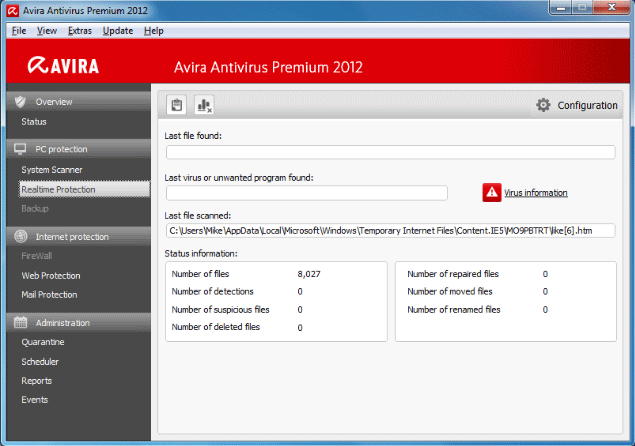Click the Internet protection section header
Screen dimensions: 635x446
click(79, 237)
